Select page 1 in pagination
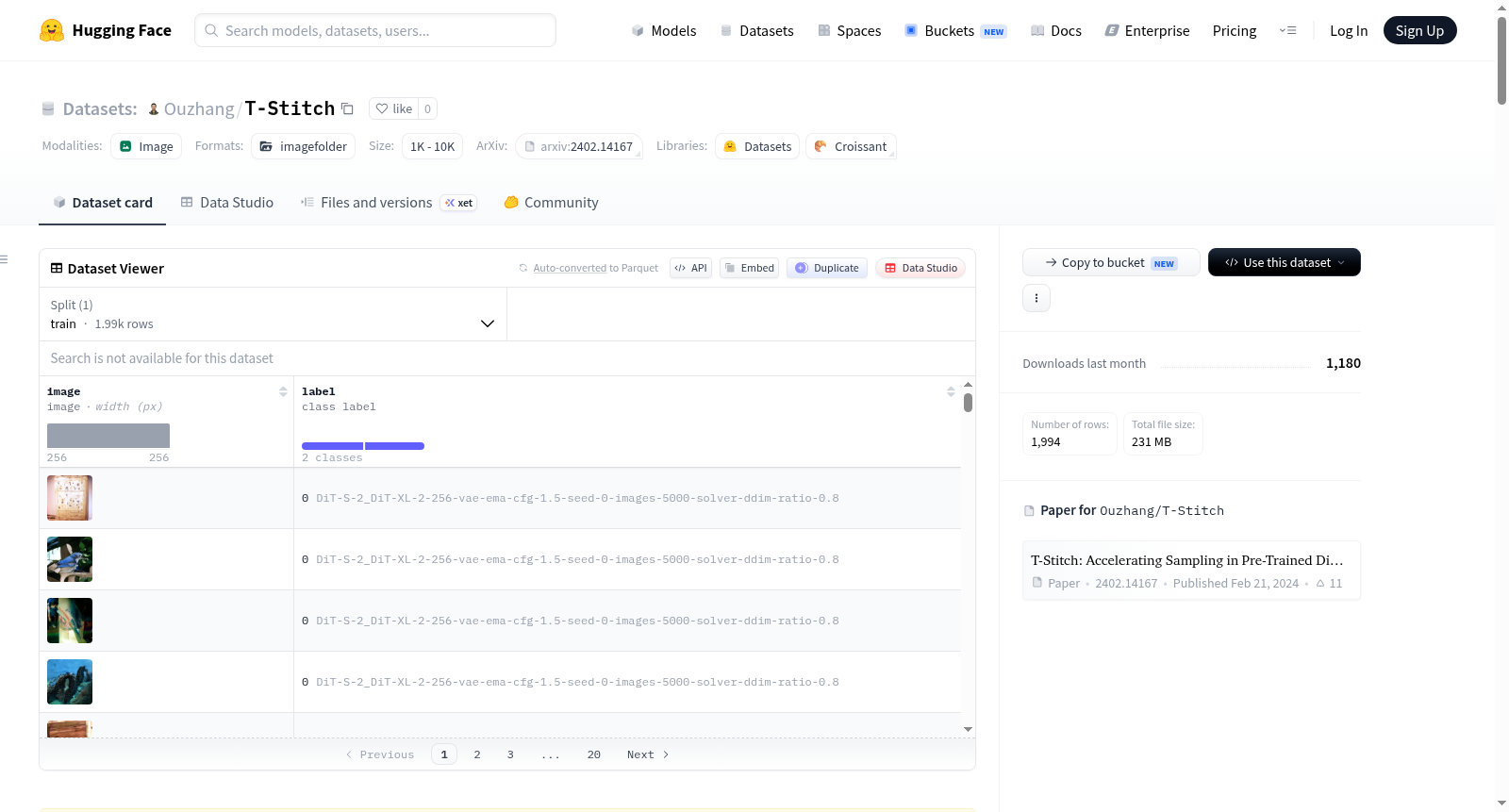Image resolution: width=1509 pixels, height=812 pixels. [444, 754]
